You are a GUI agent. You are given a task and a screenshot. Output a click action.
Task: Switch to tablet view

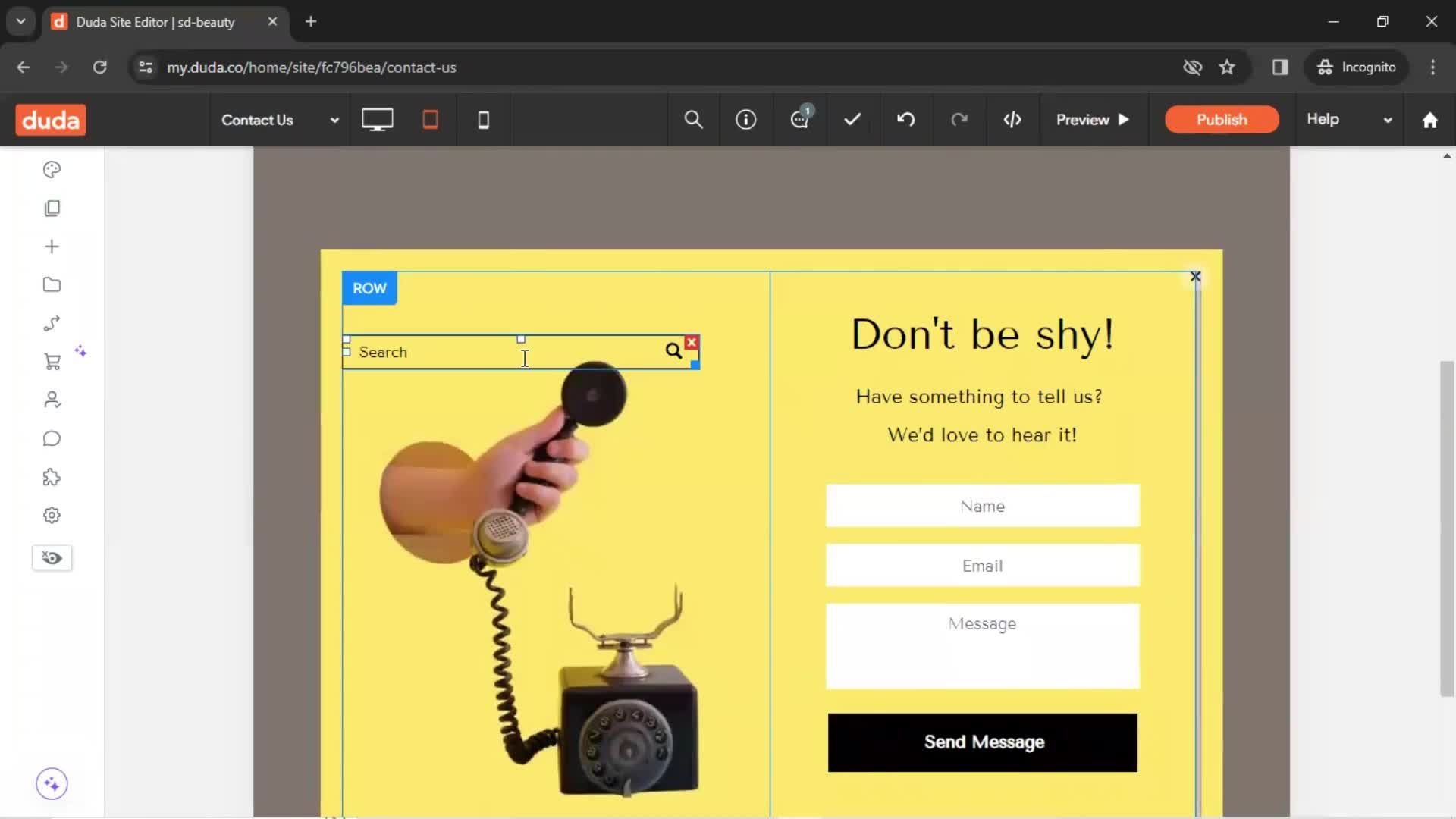tap(430, 120)
